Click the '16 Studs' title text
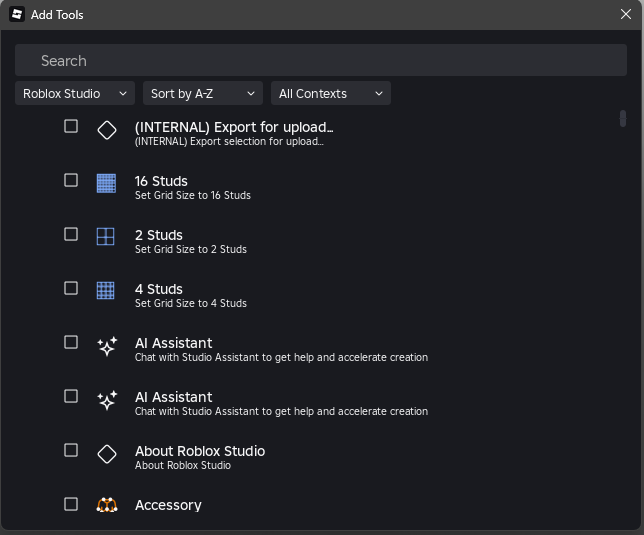Screen dimensions: 644x535 (161, 181)
